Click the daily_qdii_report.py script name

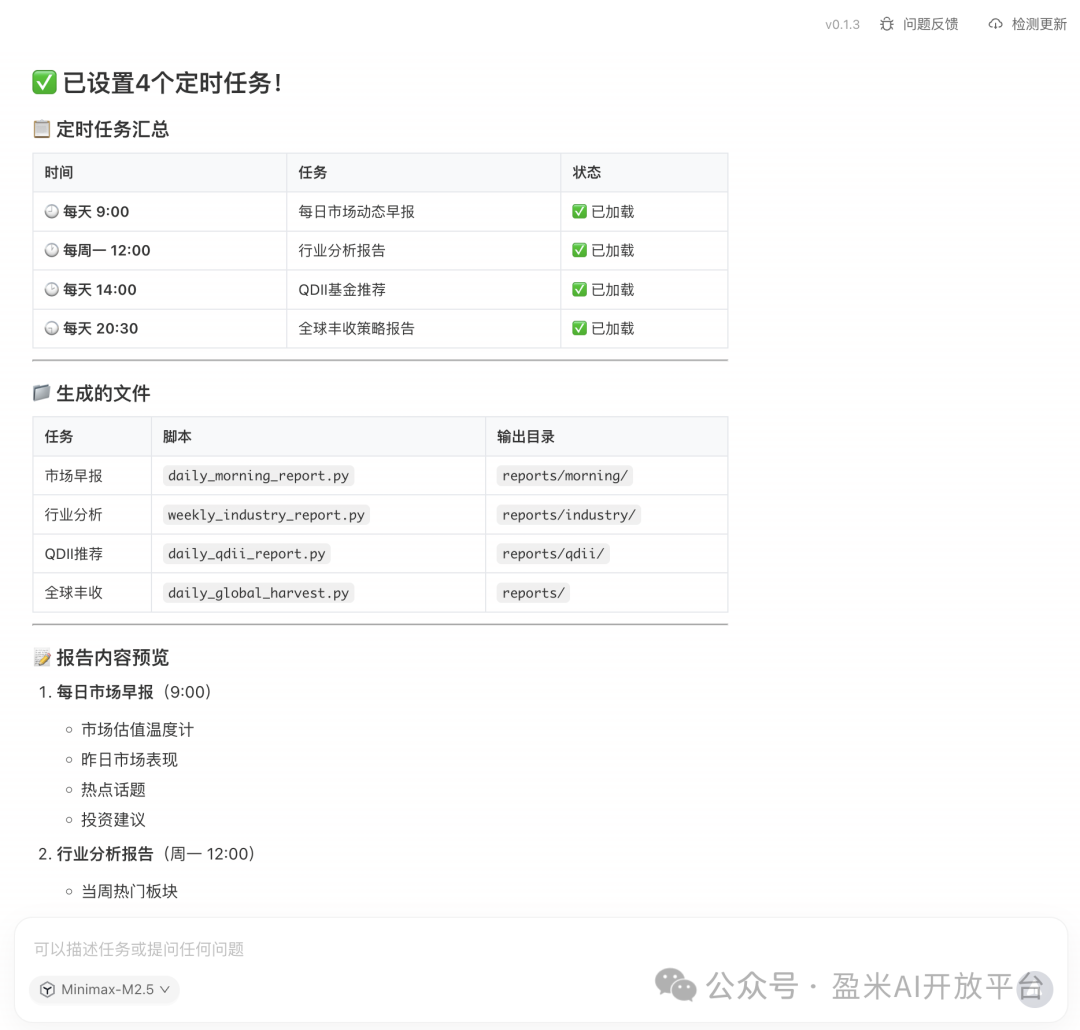pos(247,553)
